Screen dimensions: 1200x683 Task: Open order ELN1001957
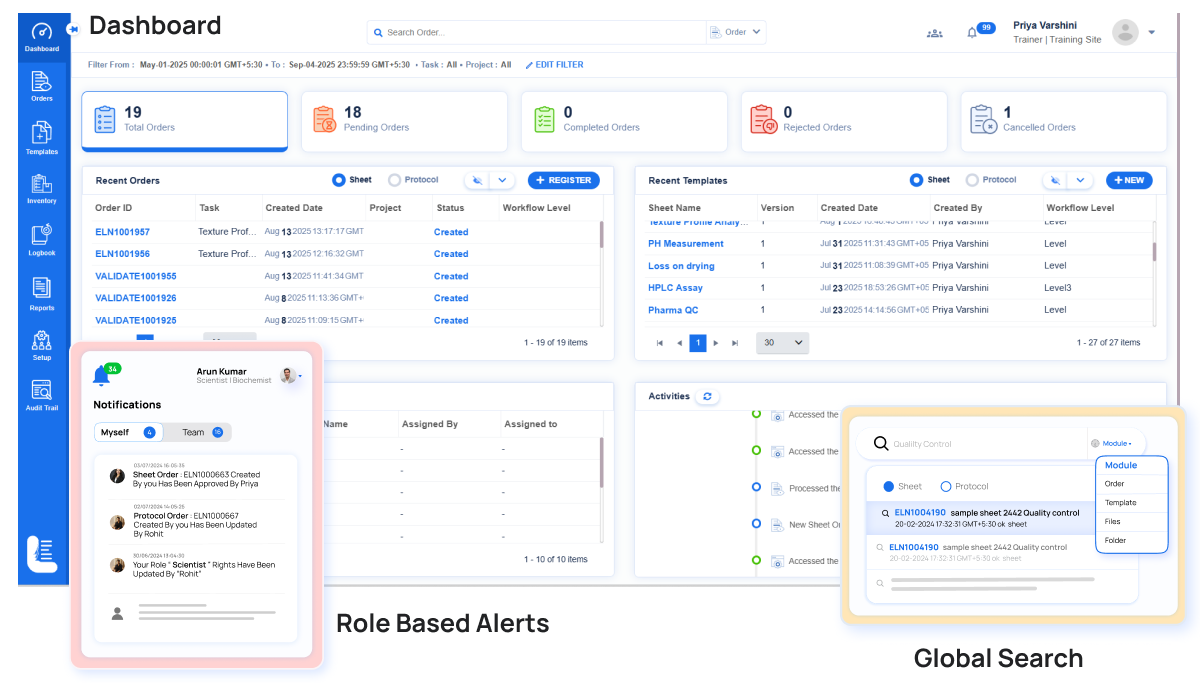pos(122,232)
